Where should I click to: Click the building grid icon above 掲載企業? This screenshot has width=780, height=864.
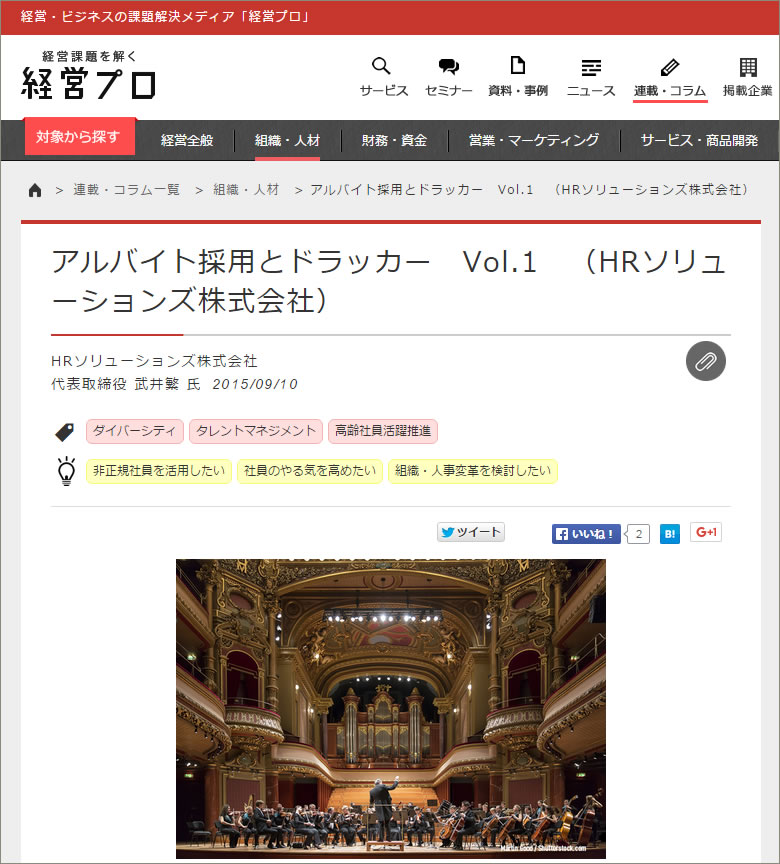coord(748,67)
